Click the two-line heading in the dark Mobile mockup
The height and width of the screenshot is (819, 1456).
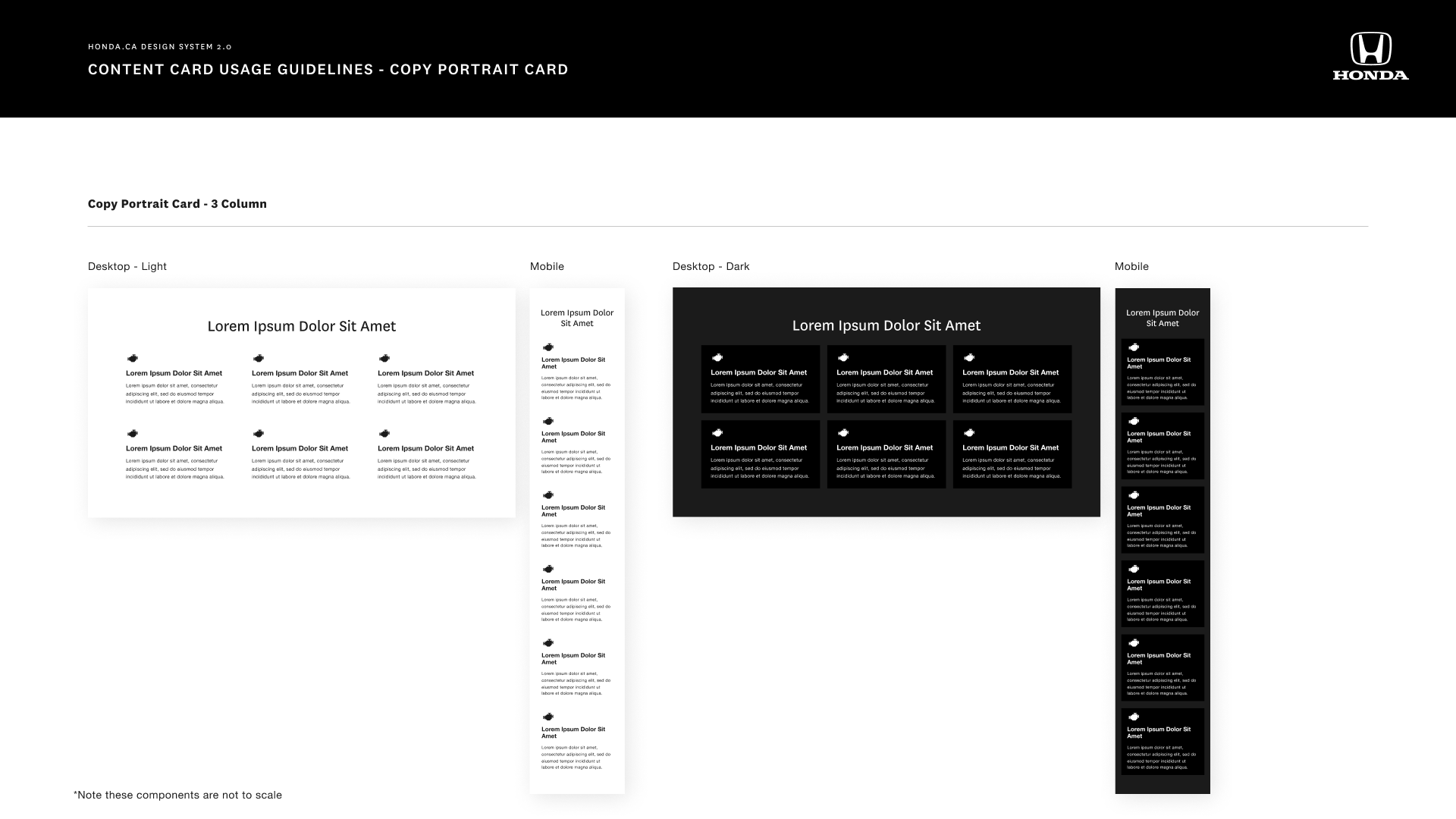tap(1163, 318)
